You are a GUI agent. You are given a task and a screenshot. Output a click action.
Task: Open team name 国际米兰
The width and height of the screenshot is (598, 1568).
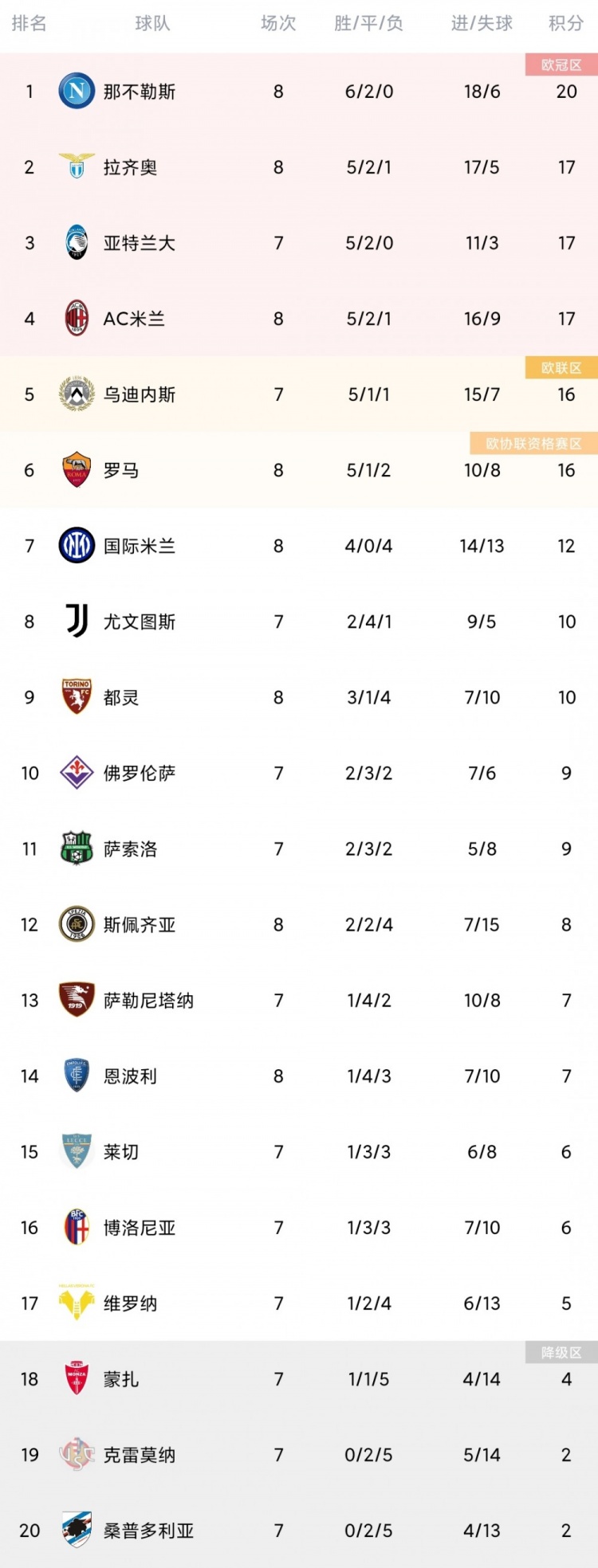coord(140,546)
